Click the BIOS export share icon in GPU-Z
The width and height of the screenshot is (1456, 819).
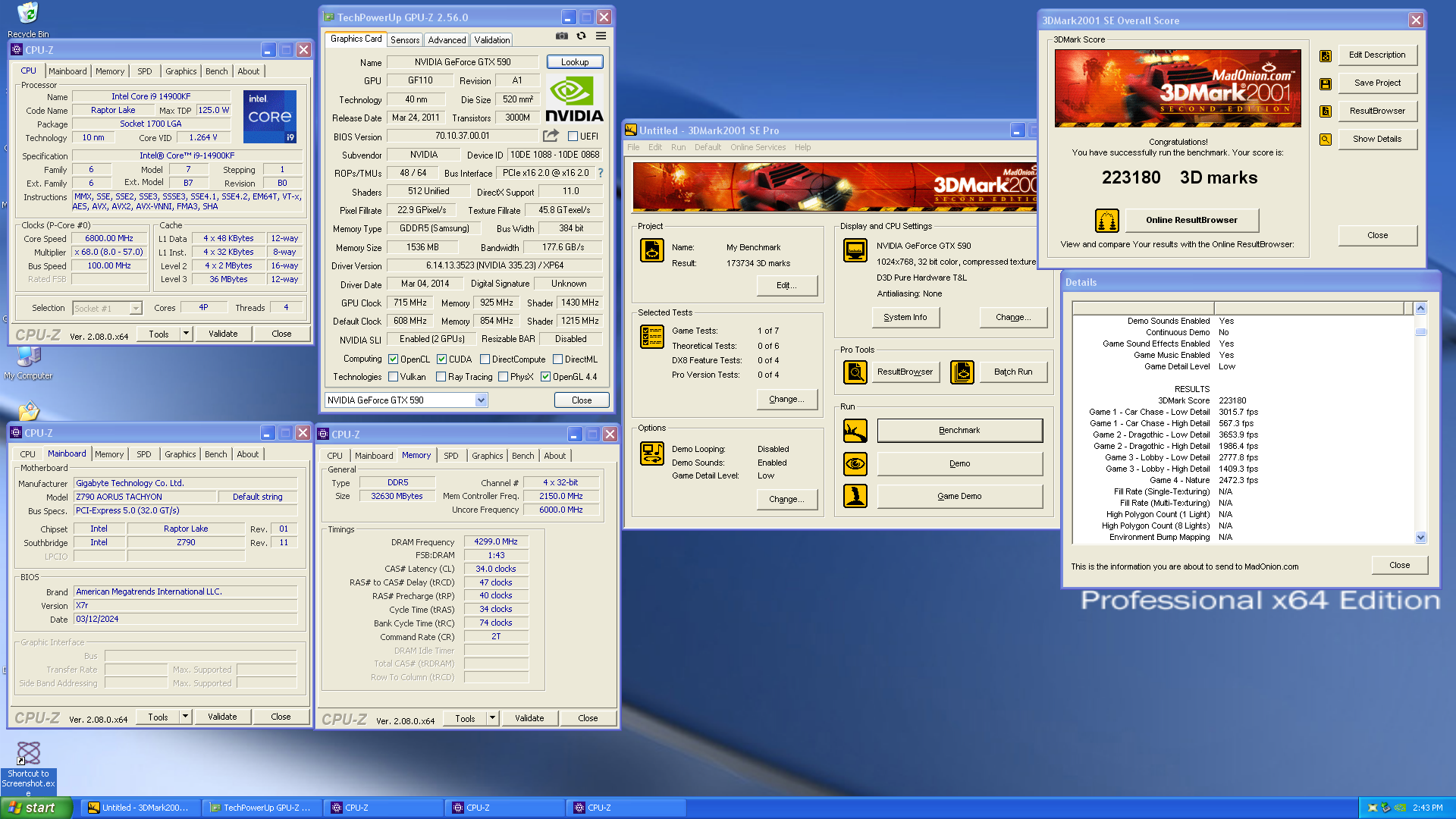(x=551, y=136)
